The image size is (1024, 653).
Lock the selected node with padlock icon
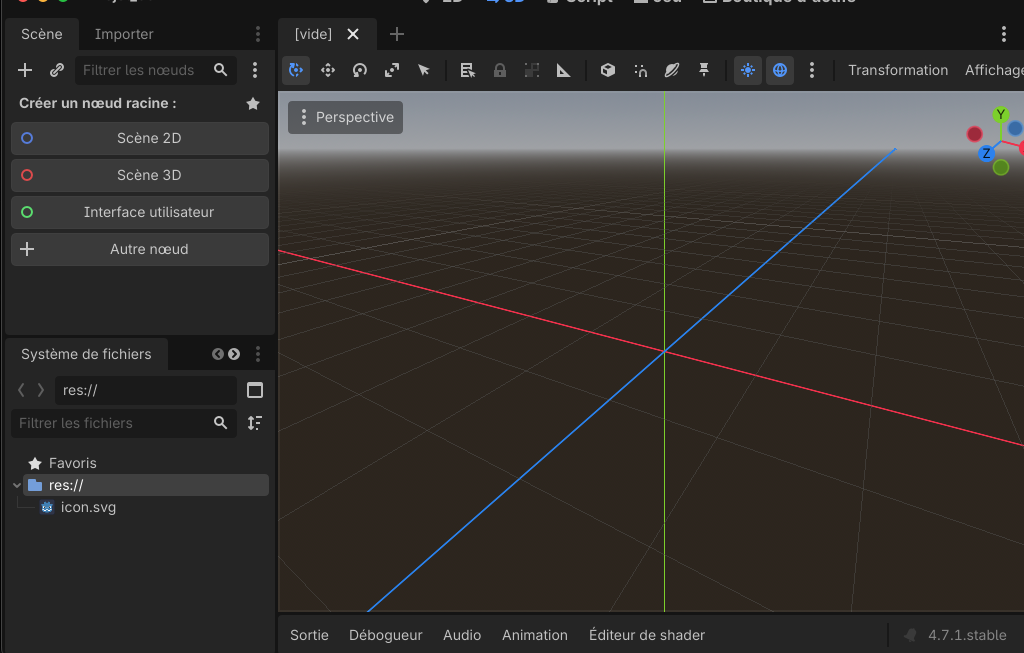point(500,70)
